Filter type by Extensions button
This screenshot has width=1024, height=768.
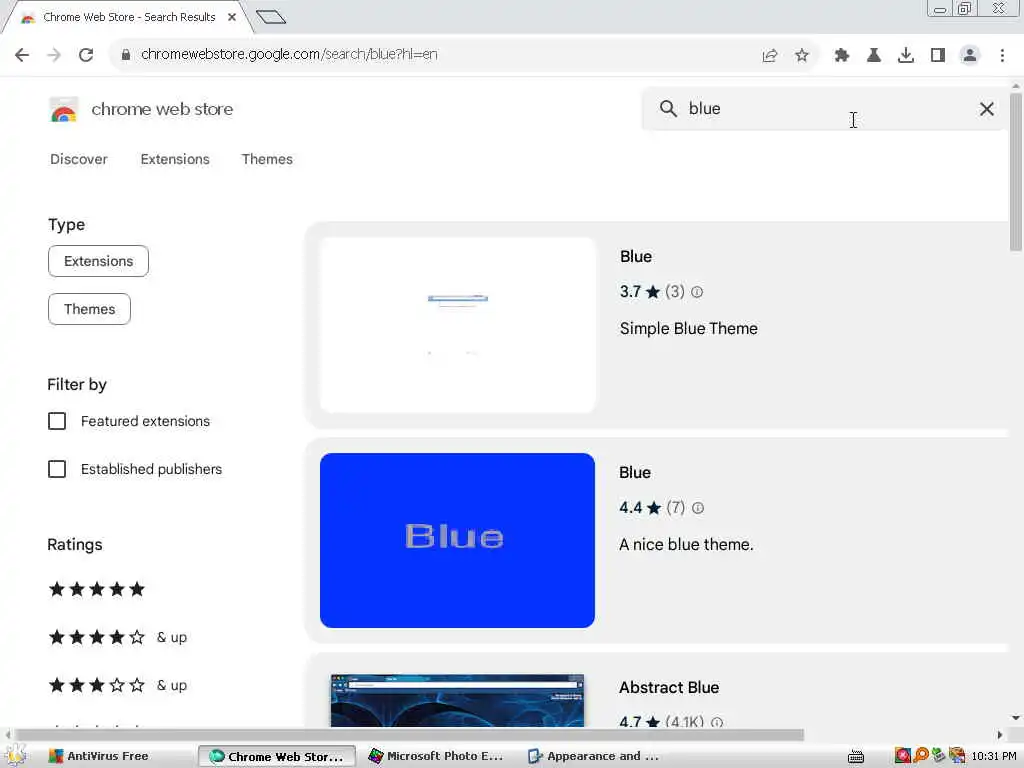(99, 261)
